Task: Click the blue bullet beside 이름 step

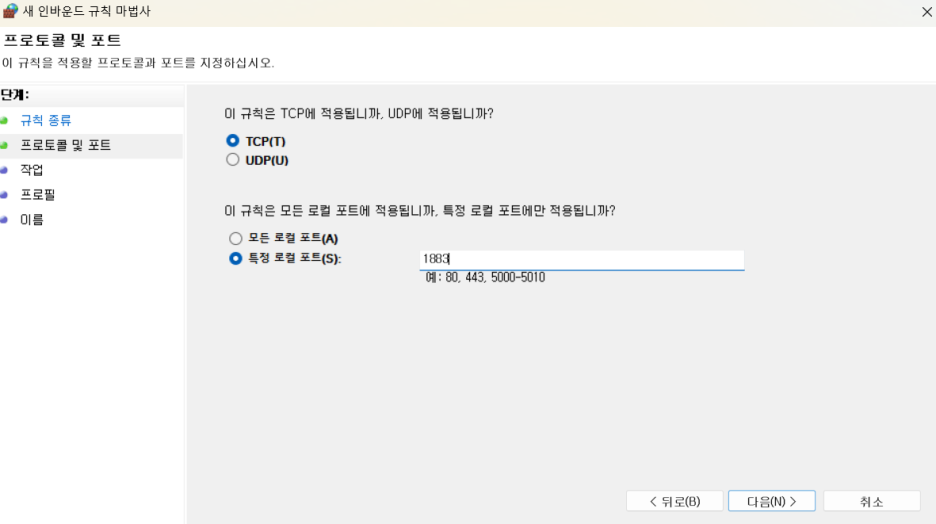Action: (x=4, y=220)
